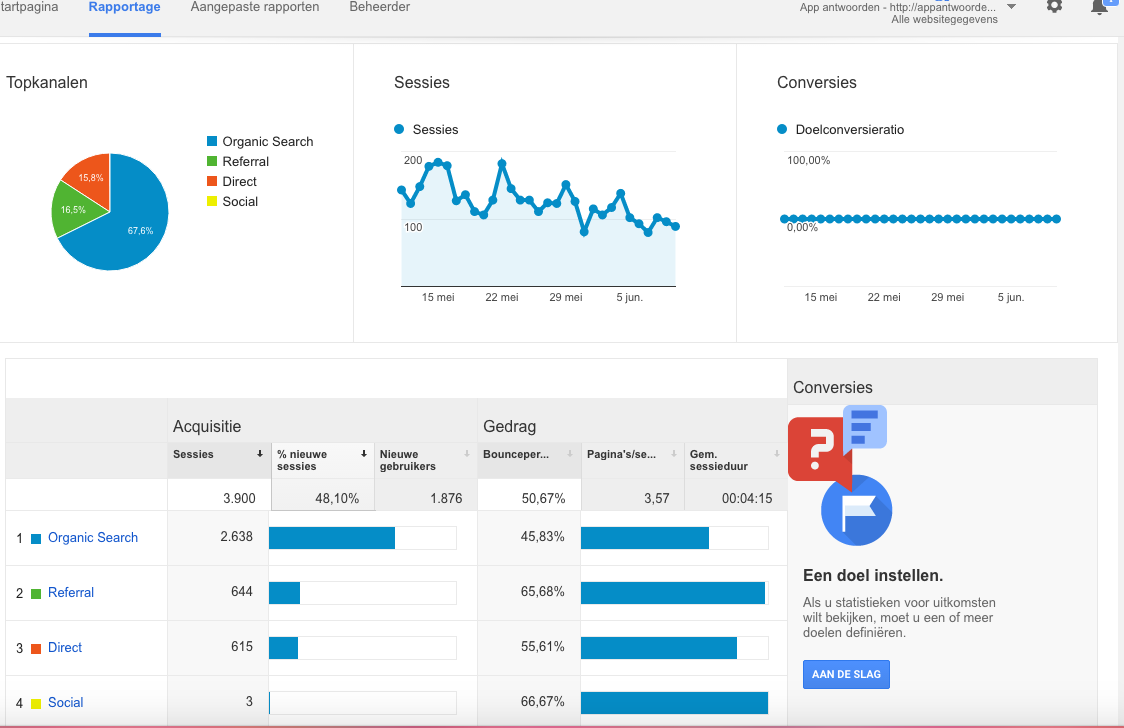The image size is (1124, 728).
Task: Open the Referral channel link
Action: tap(71, 593)
